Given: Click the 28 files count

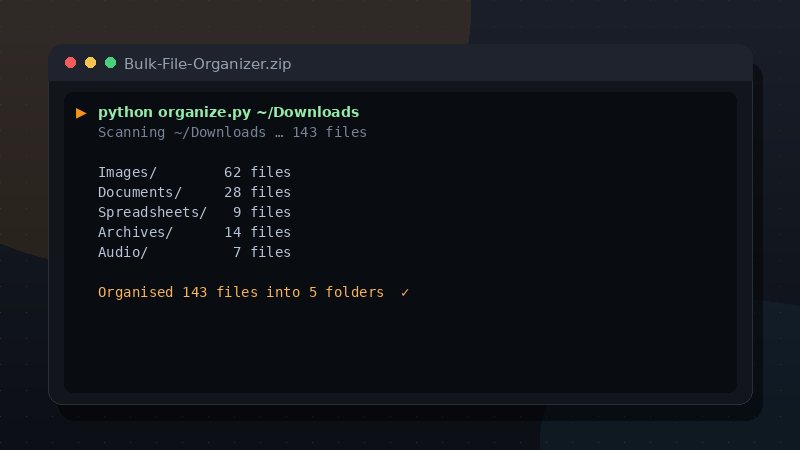Looking at the screenshot, I should click(257, 192).
